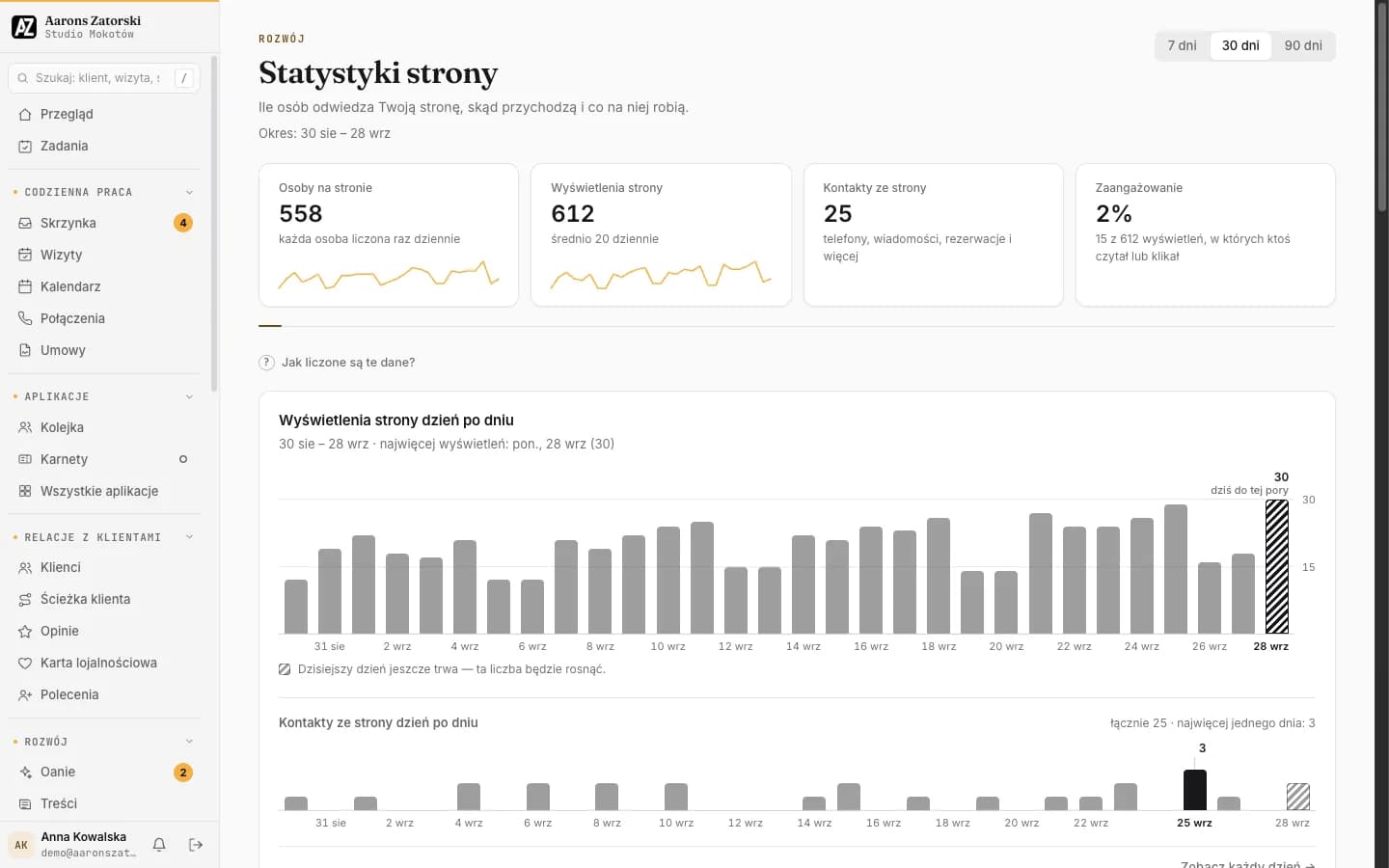The height and width of the screenshot is (868, 1389).
Task: Open Karta lojalnościowa via its heart icon
Action: 25,663
